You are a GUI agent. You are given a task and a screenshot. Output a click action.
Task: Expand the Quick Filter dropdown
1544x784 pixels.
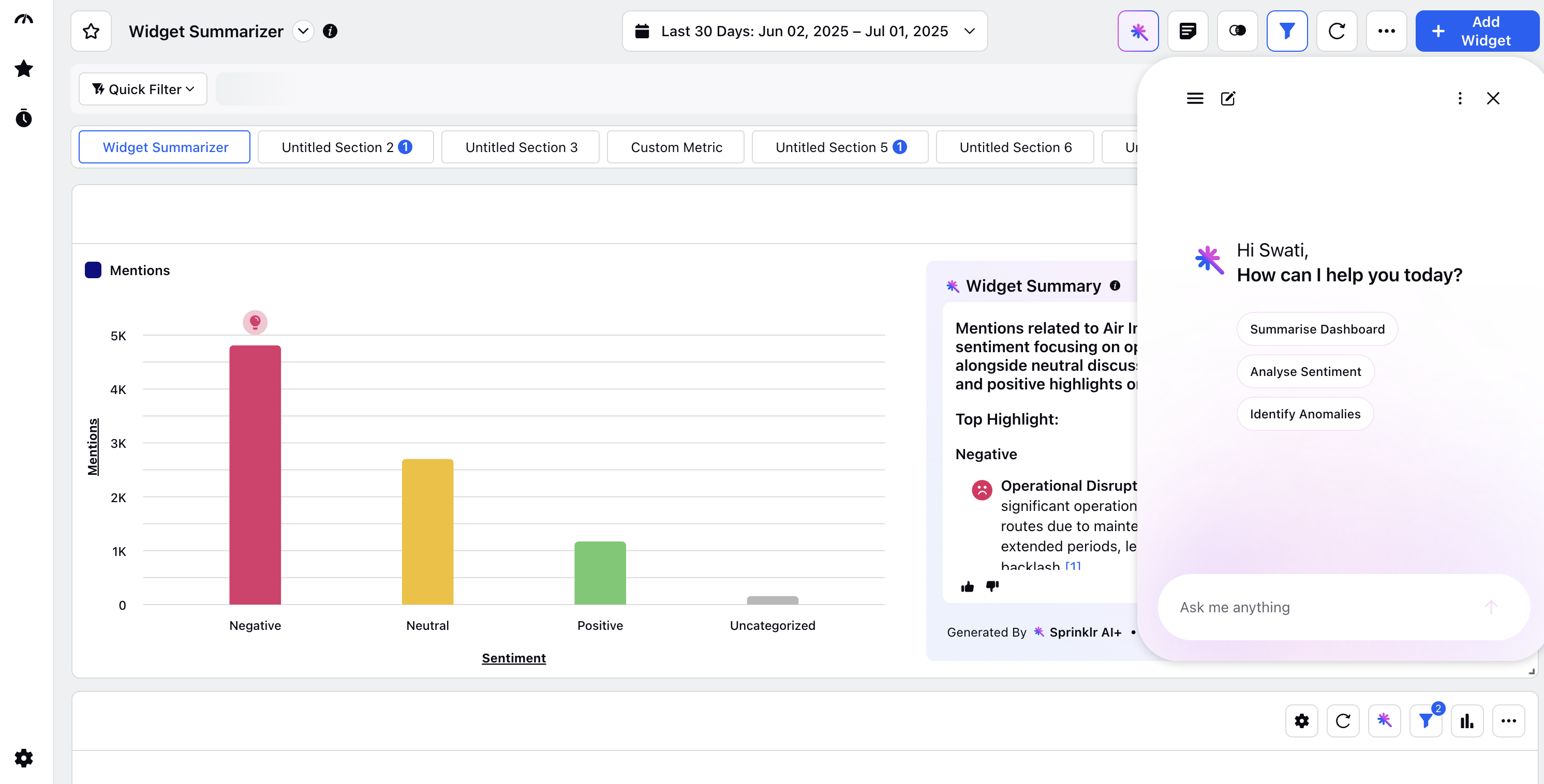143,89
